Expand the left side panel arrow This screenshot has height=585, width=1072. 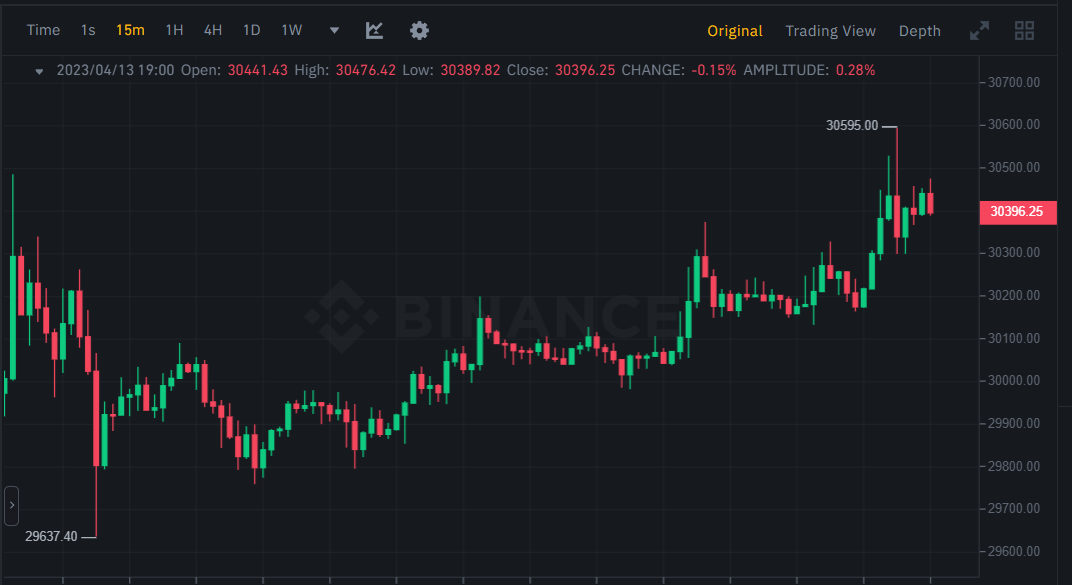coord(11,506)
